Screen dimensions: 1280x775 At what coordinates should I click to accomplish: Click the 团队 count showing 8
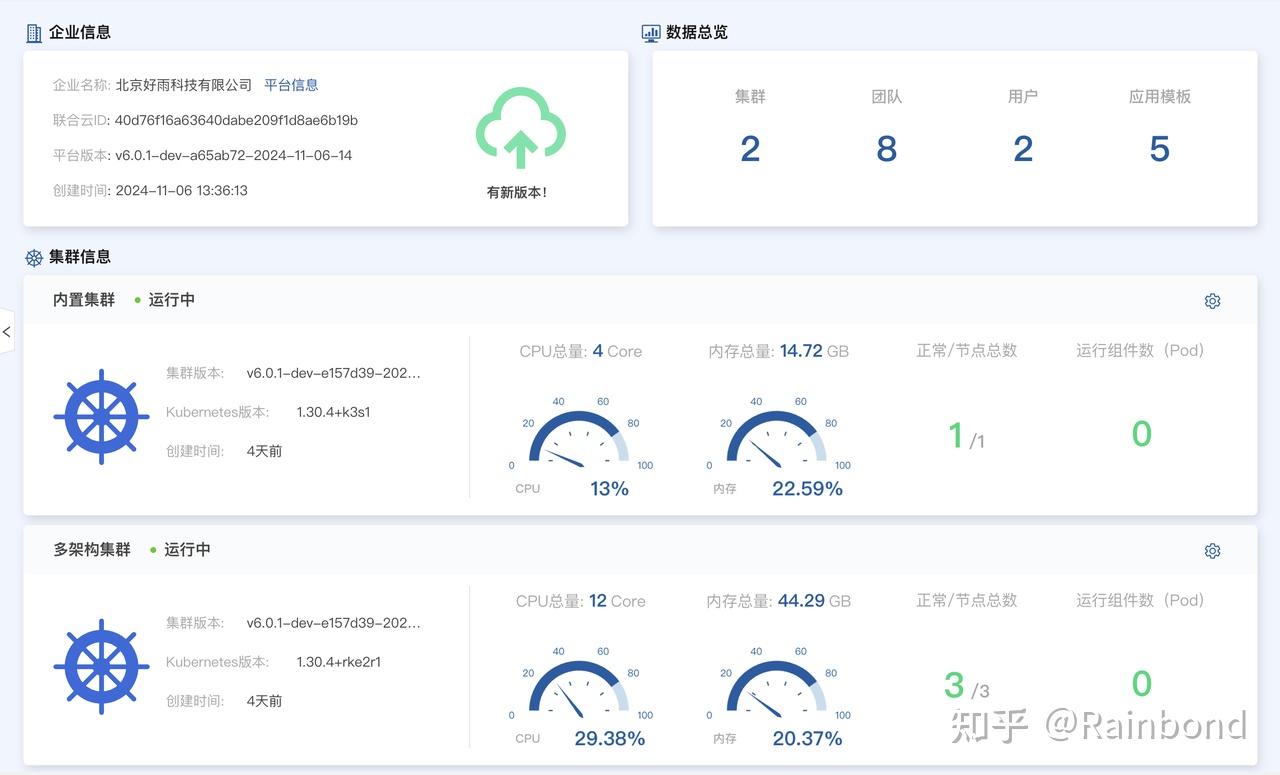pyautogui.click(x=885, y=149)
